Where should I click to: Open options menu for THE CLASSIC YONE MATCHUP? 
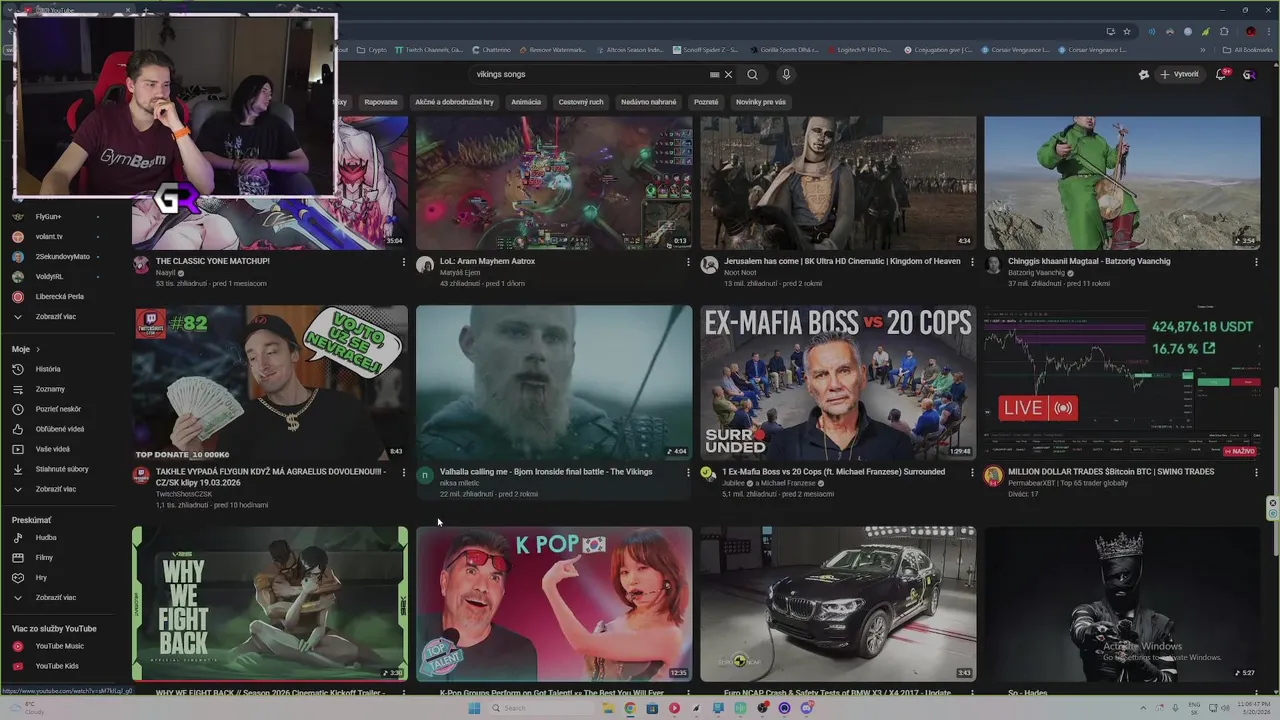pyautogui.click(x=404, y=262)
